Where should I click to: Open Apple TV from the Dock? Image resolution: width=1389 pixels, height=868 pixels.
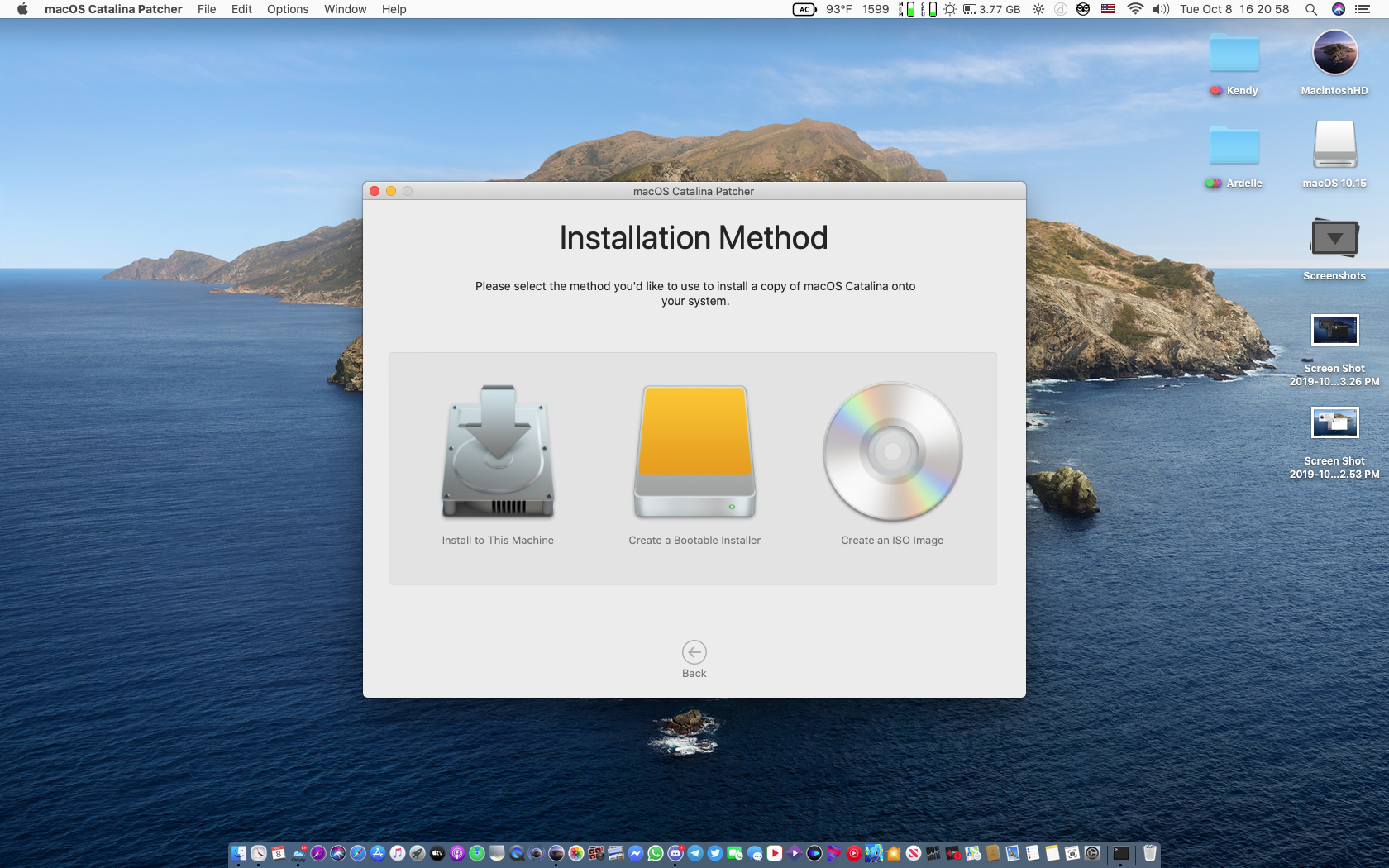pos(437,853)
